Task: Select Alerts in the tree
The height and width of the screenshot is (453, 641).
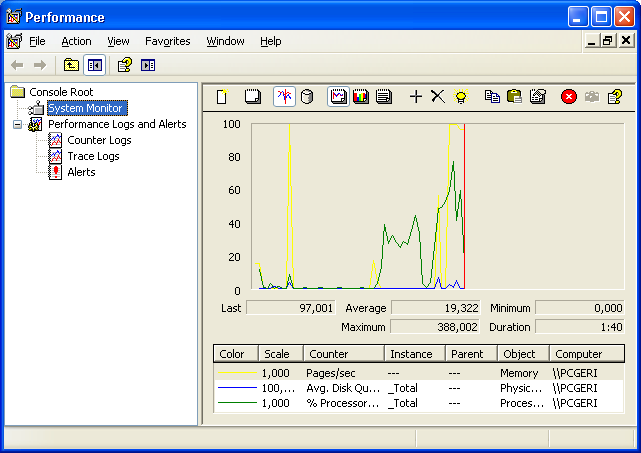Action: [81, 172]
